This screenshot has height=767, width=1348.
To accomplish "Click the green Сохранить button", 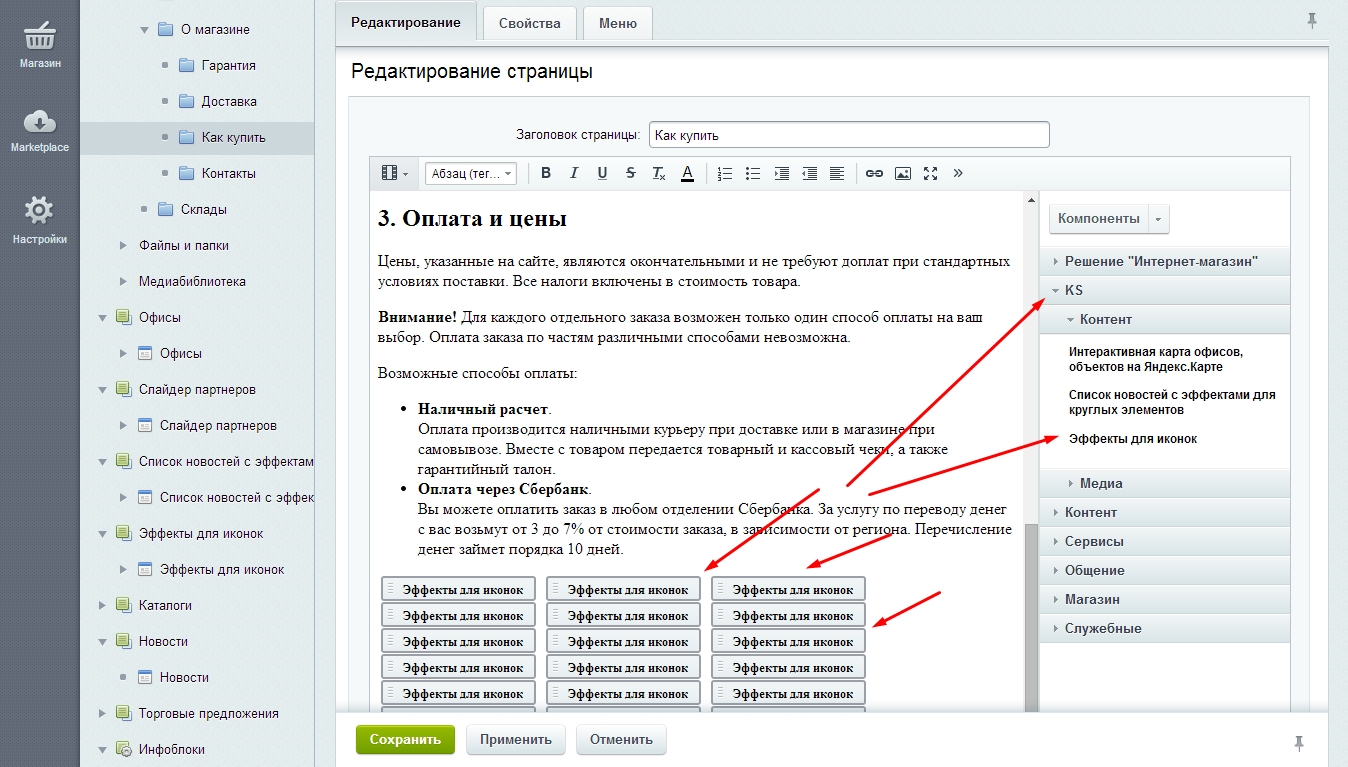I will pyautogui.click(x=405, y=740).
